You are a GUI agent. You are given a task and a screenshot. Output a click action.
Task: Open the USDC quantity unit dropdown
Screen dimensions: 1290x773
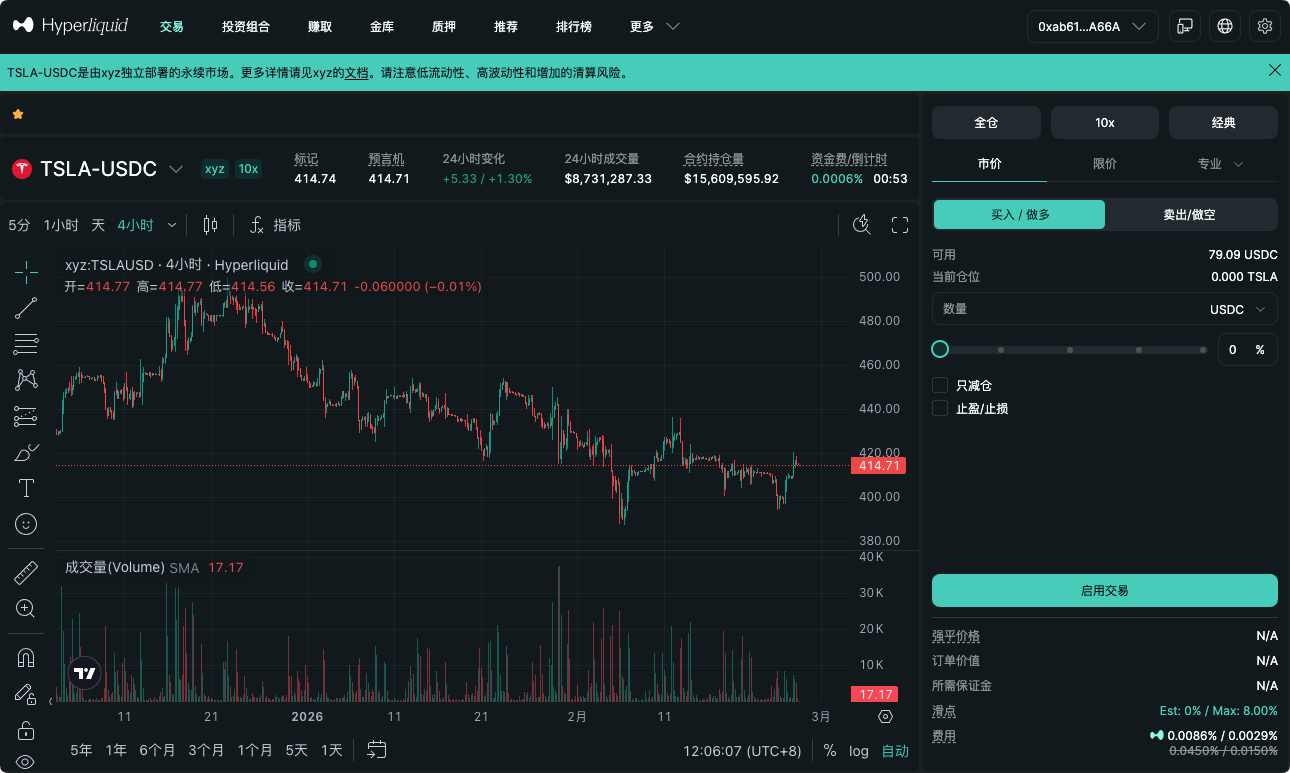coord(1237,309)
